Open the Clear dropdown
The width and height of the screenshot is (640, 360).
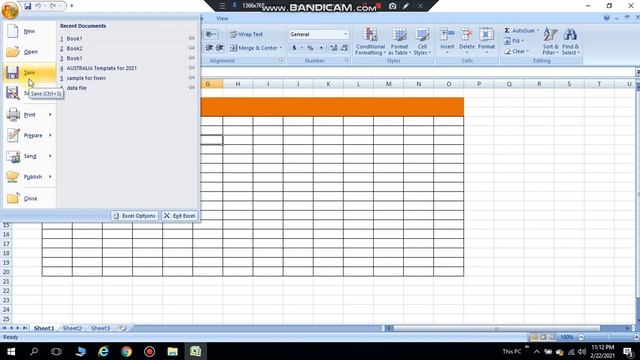click(517, 51)
